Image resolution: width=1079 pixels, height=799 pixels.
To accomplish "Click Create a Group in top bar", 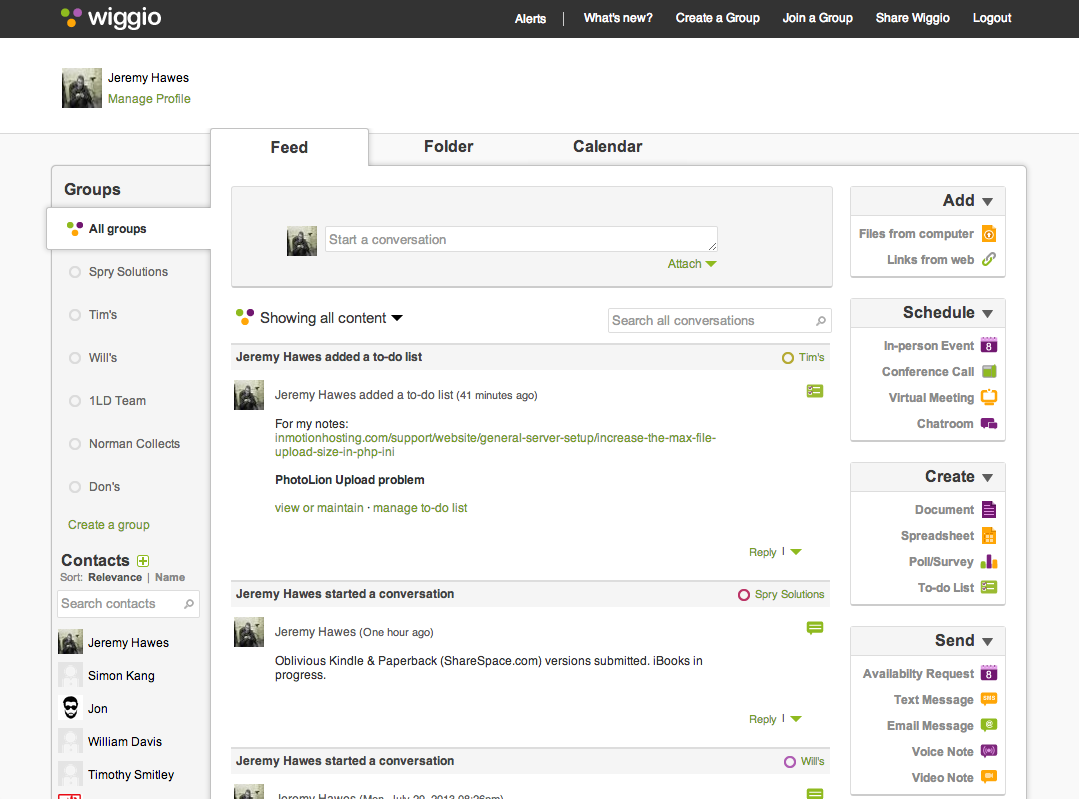I will (x=718, y=18).
